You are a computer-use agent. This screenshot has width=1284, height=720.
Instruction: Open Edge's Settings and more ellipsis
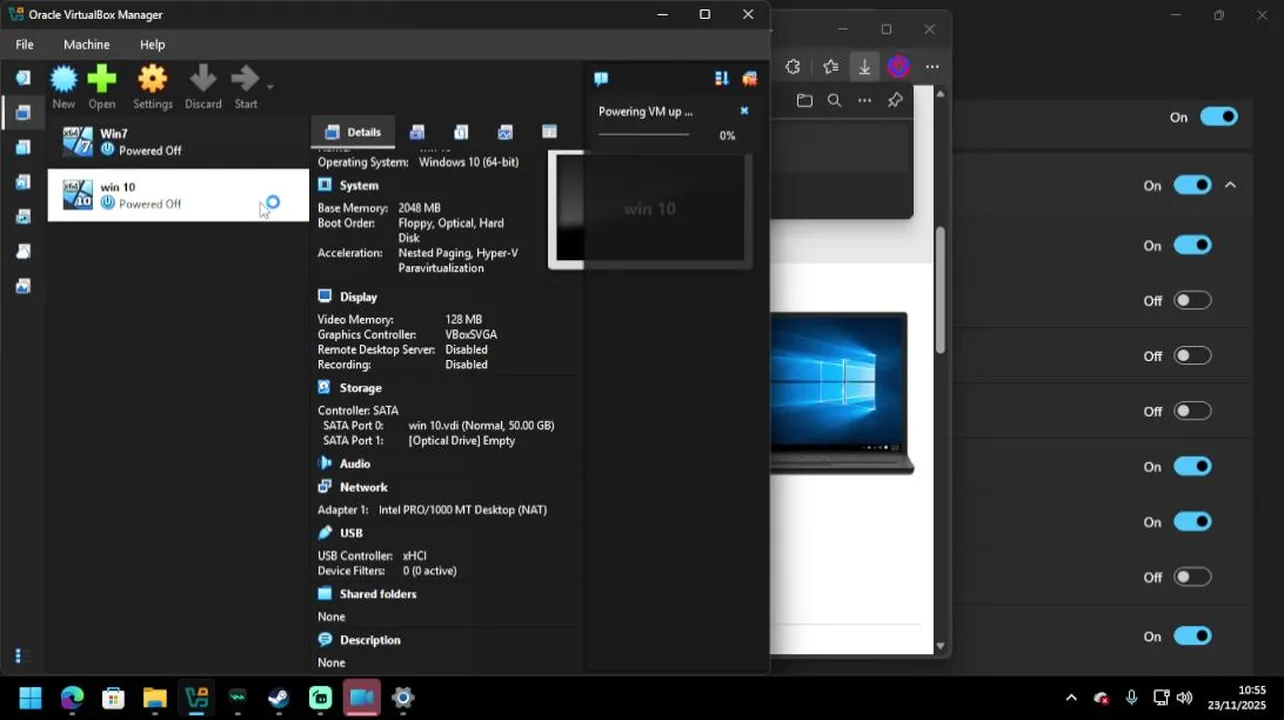932,66
